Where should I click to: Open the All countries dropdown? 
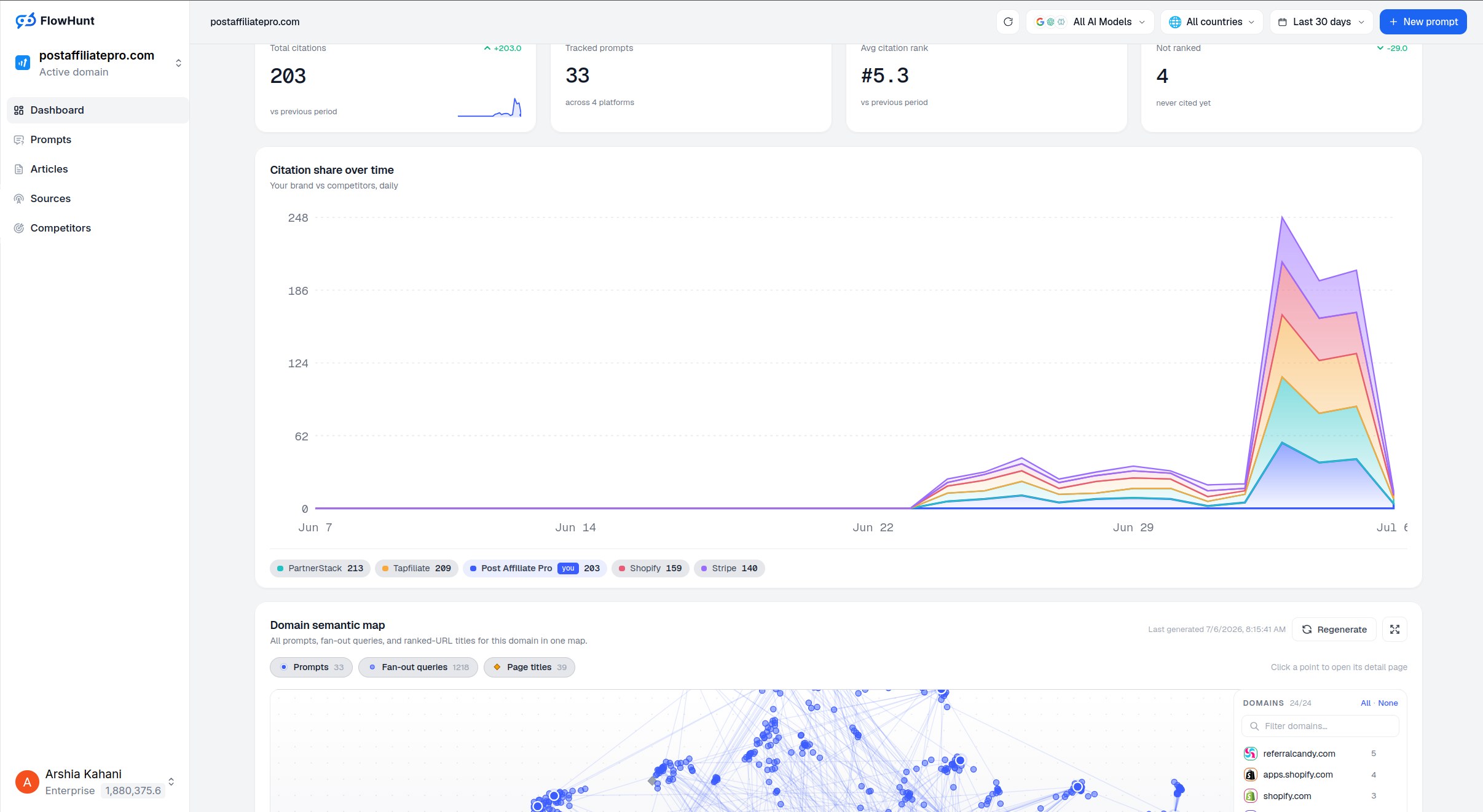coord(1211,21)
